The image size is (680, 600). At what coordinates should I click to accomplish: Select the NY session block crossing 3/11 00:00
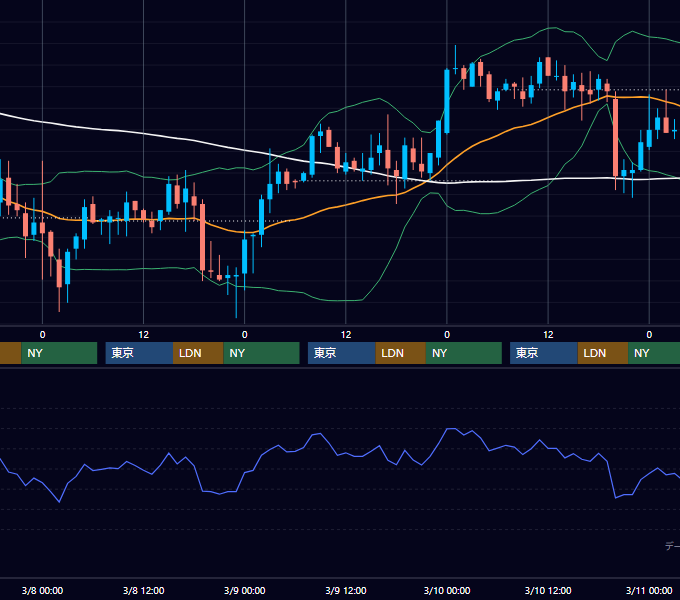(x=654, y=353)
